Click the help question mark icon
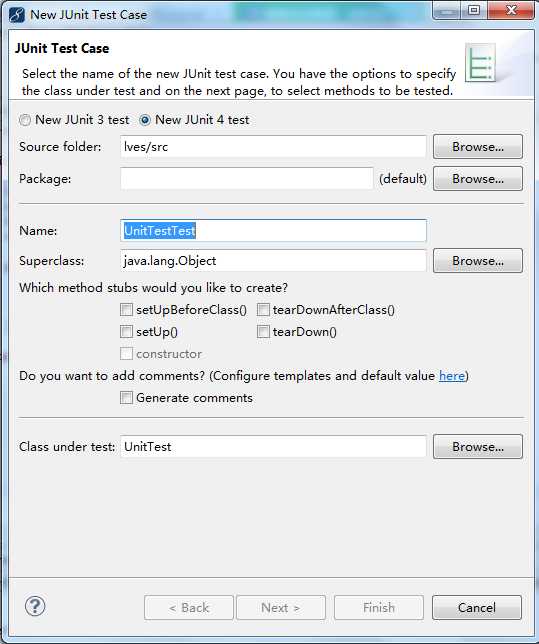 click(x=35, y=606)
